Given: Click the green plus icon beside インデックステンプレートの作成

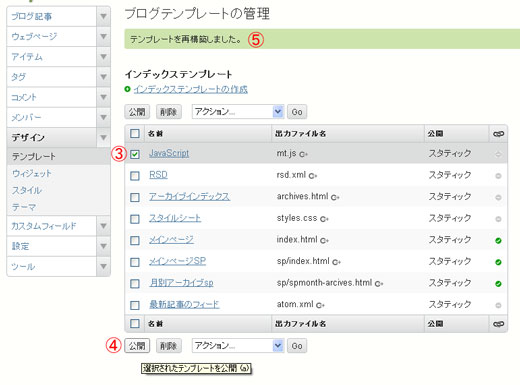Looking at the screenshot, I should 127,89.
